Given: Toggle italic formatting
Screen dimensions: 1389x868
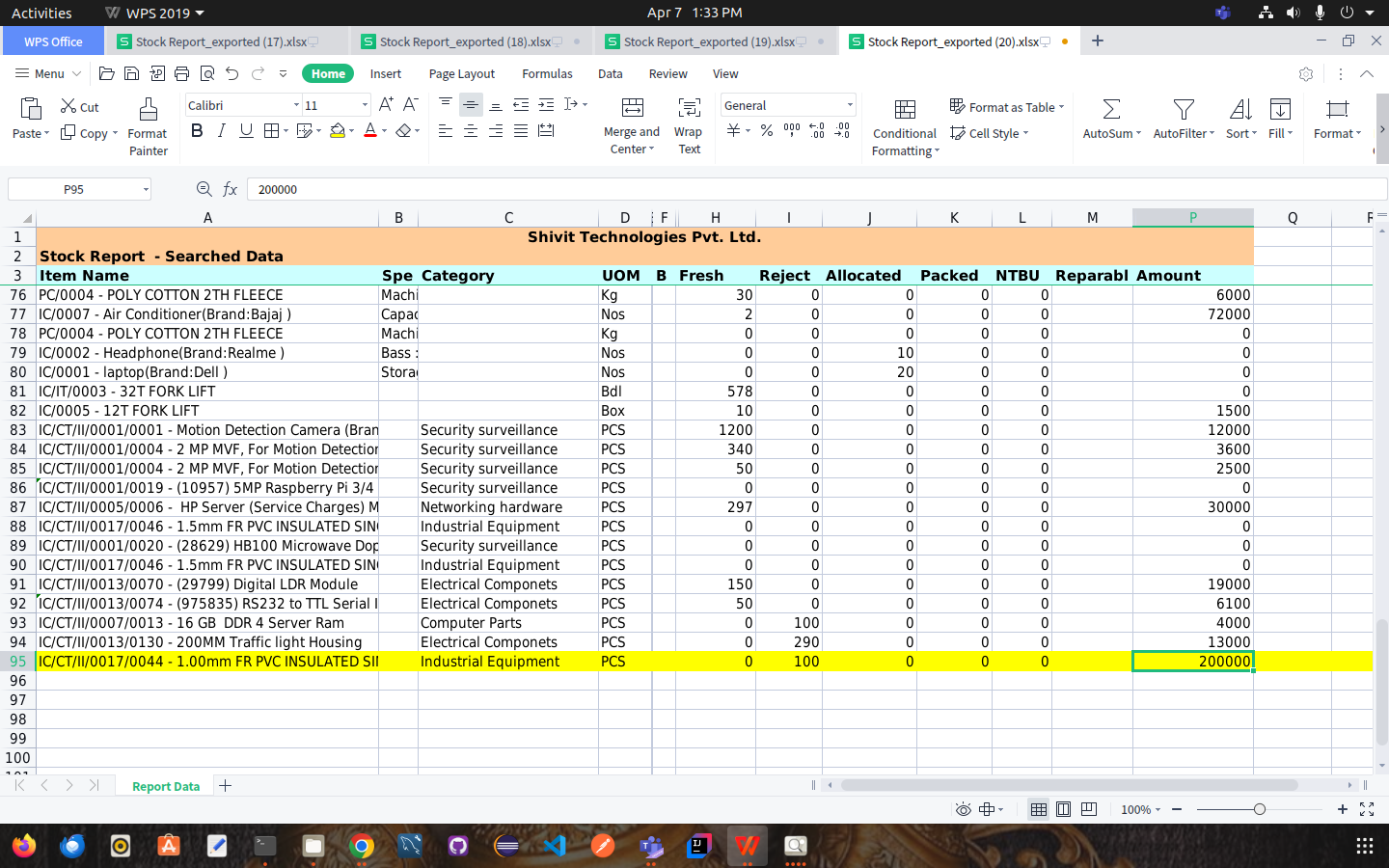Looking at the screenshot, I should [222, 131].
